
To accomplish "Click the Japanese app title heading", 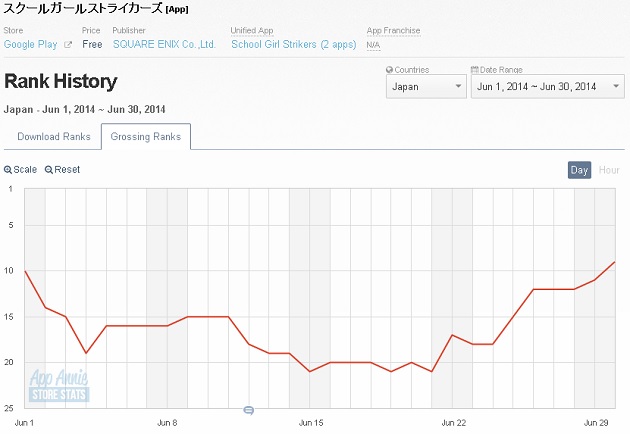I will [96, 8].
